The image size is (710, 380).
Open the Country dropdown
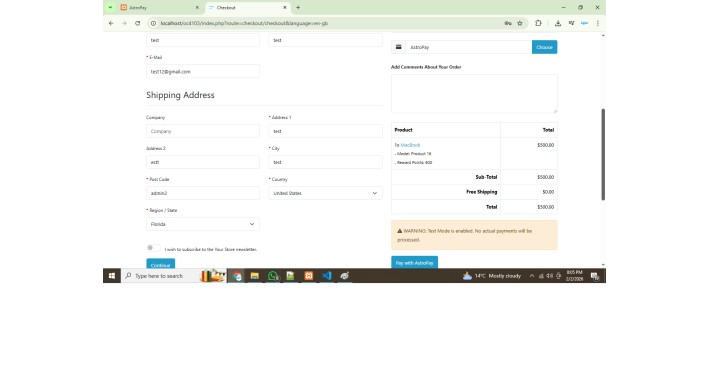(325, 193)
